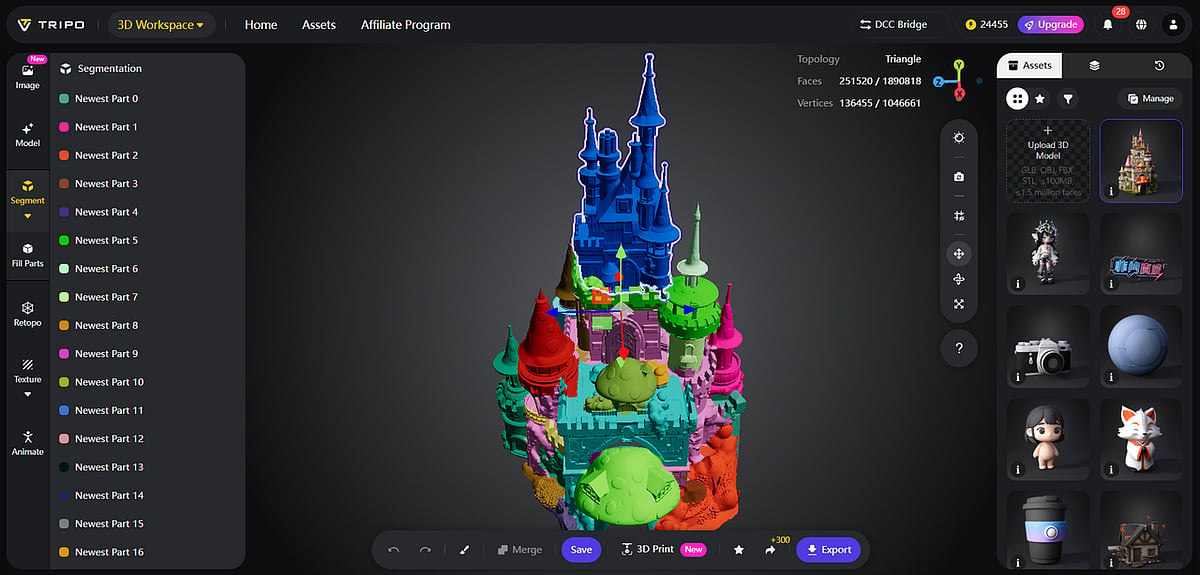Share the model using arrow icon
Image resolution: width=1200 pixels, height=575 pixels.
[771, 550]
